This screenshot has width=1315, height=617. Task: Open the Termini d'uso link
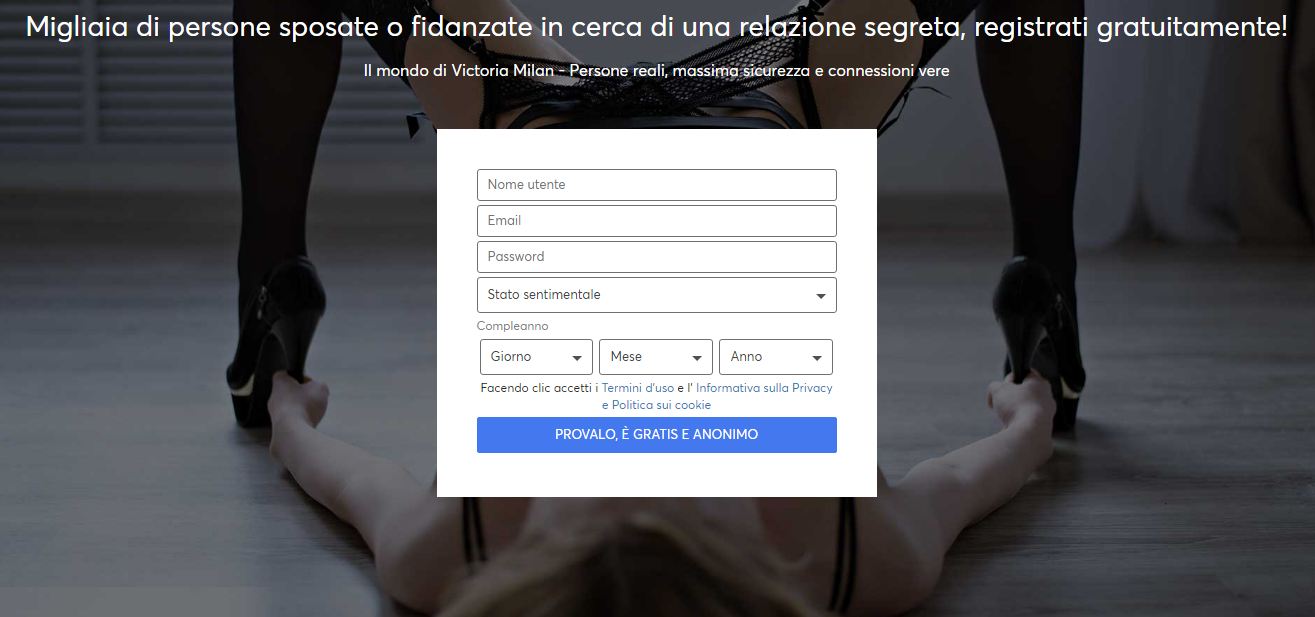[638, 388]
